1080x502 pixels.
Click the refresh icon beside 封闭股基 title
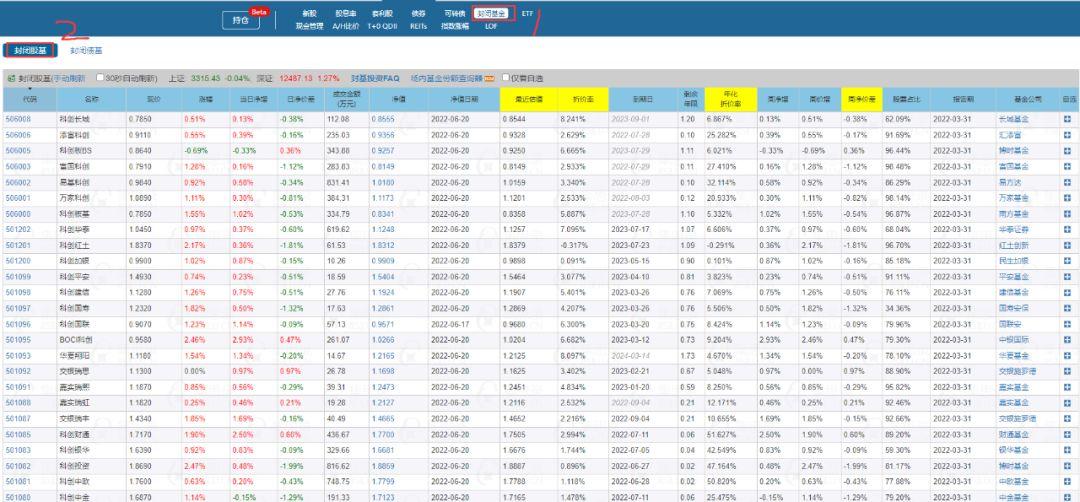[x=11, y=78]
